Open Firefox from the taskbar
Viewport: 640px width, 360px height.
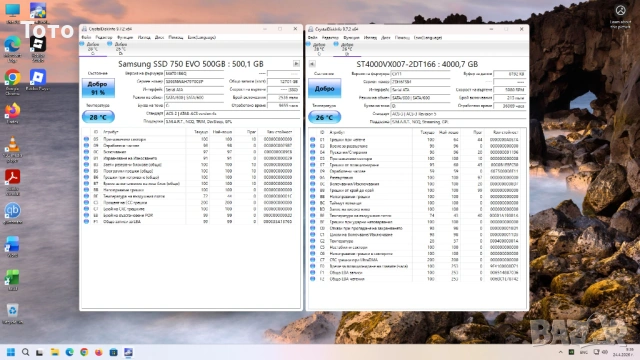99,352
